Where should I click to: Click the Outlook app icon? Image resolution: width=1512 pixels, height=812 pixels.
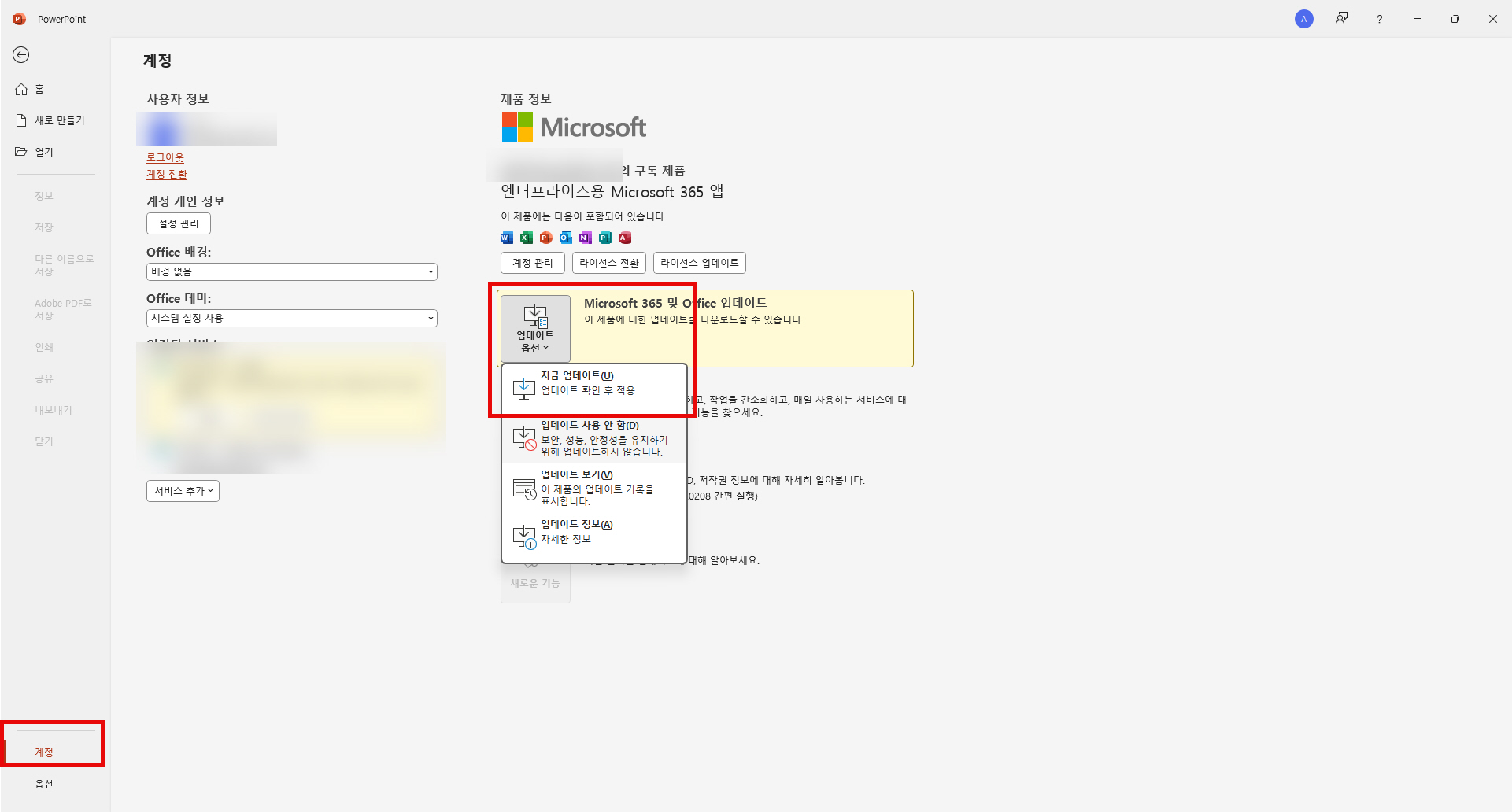566,238
